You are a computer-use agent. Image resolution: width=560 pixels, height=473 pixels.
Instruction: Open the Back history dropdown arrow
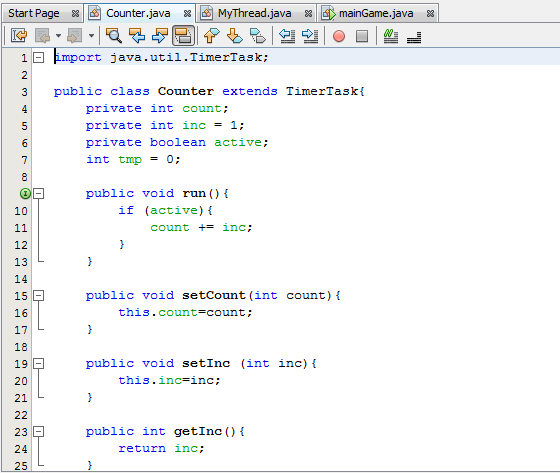coord(59,36)
